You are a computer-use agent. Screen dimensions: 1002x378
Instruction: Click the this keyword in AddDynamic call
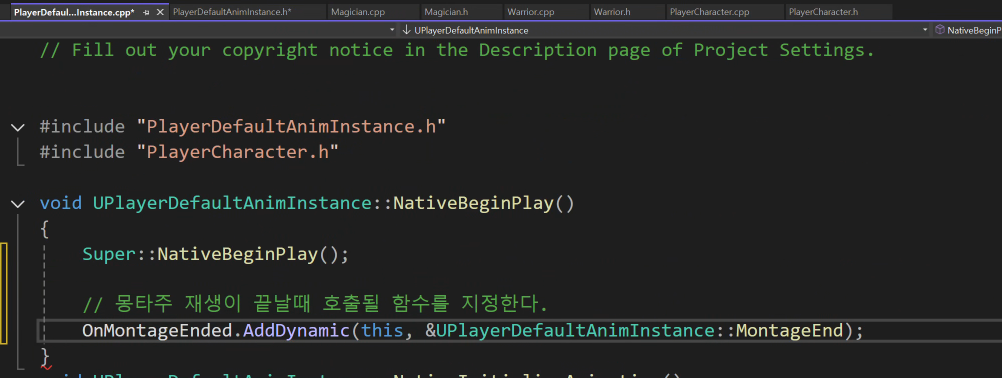pyautogui.click(x=382, y=331)
